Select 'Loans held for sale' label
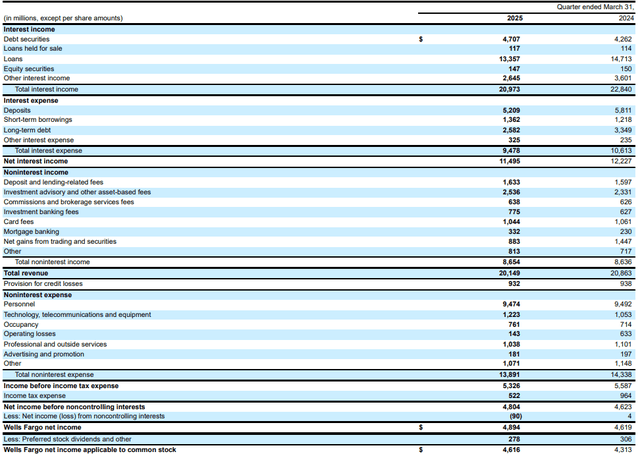The width and height of the screenshot is (640, 454). tap(33, 49)
